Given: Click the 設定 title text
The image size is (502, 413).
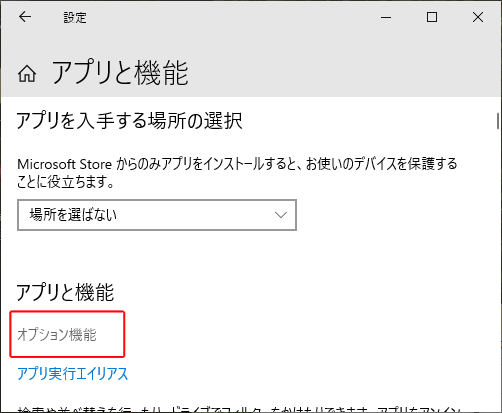Looking at the screenshot, I should [x=75, y=17].
